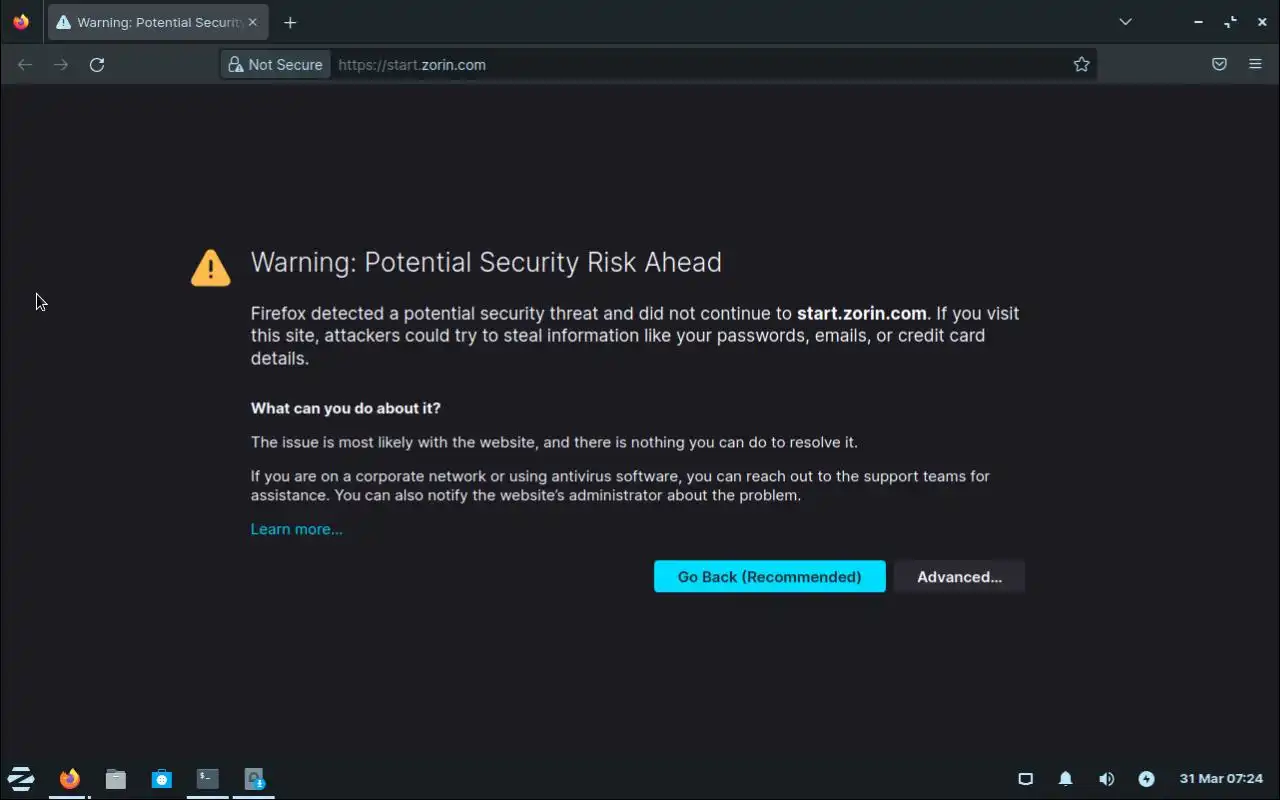Click the warning triangle icon on page
Image resolution: width=1280 pixels, height=800 pixels.
210,267
